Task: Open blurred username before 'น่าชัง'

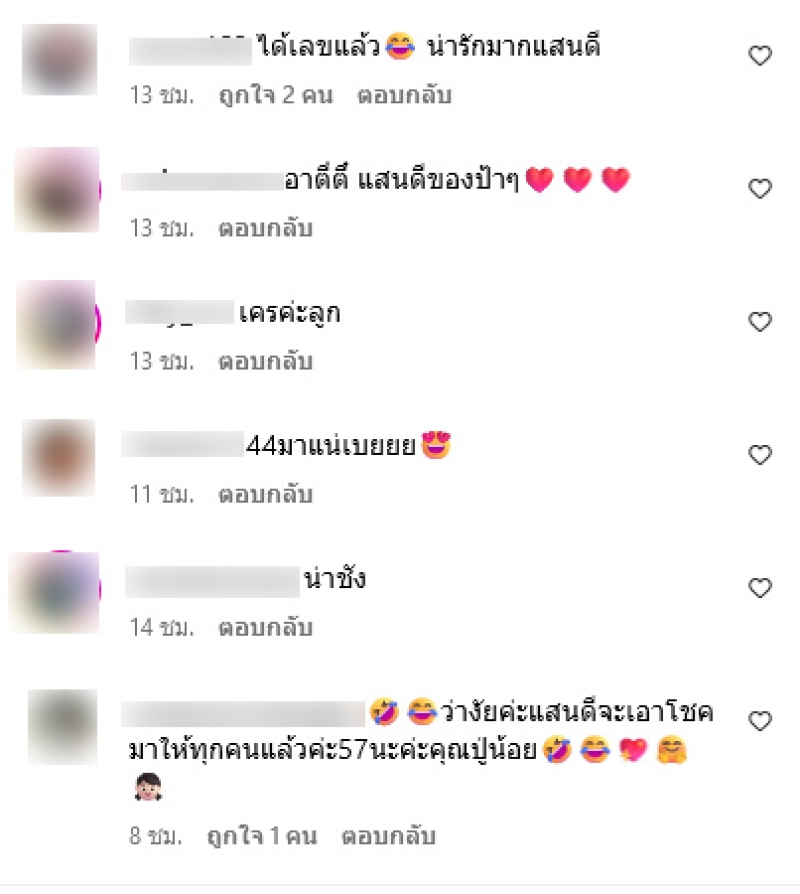Action: (x=212, y=582)
